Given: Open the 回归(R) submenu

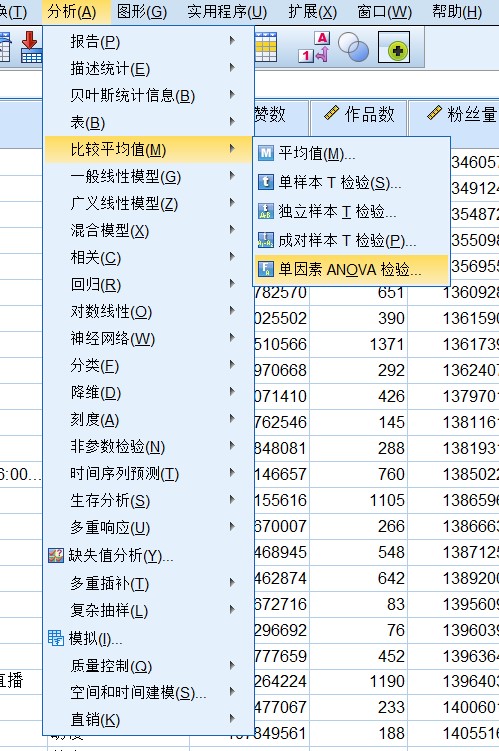Looking at the screenshot, I should point(149,284).
